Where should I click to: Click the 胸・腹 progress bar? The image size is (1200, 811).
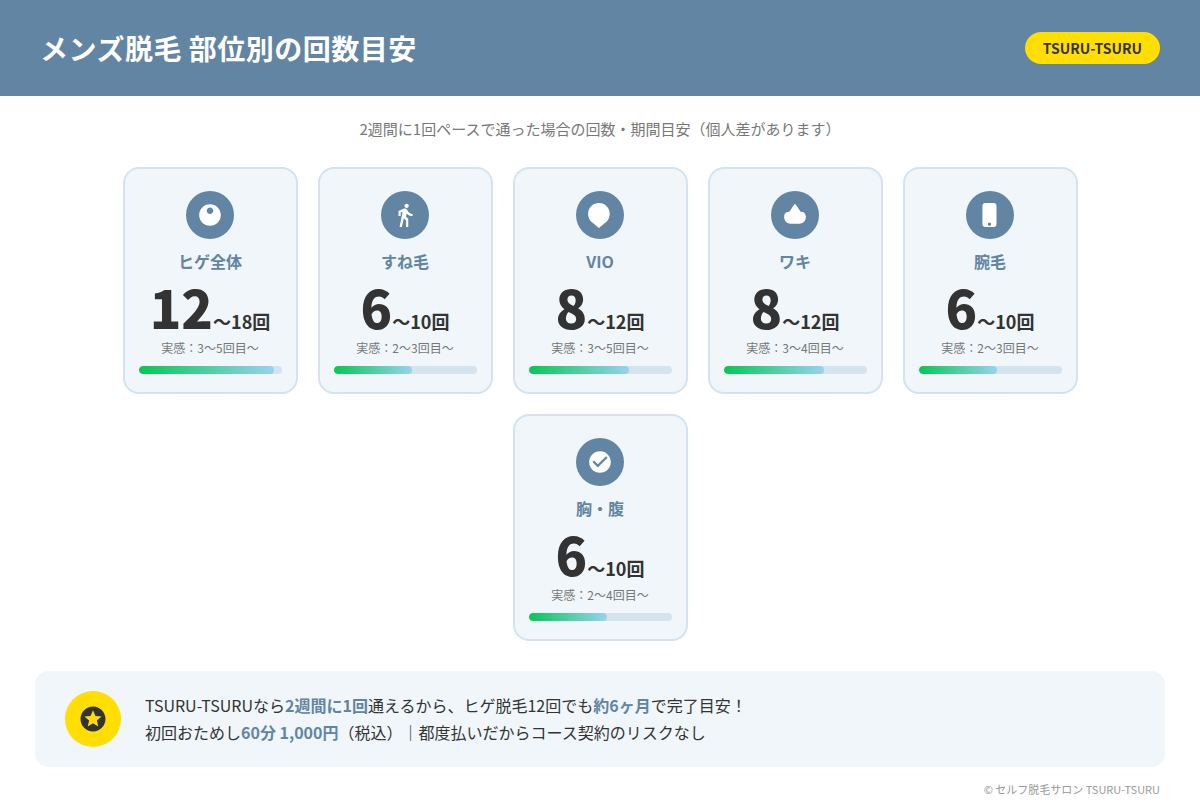click(x=600, y=617)
